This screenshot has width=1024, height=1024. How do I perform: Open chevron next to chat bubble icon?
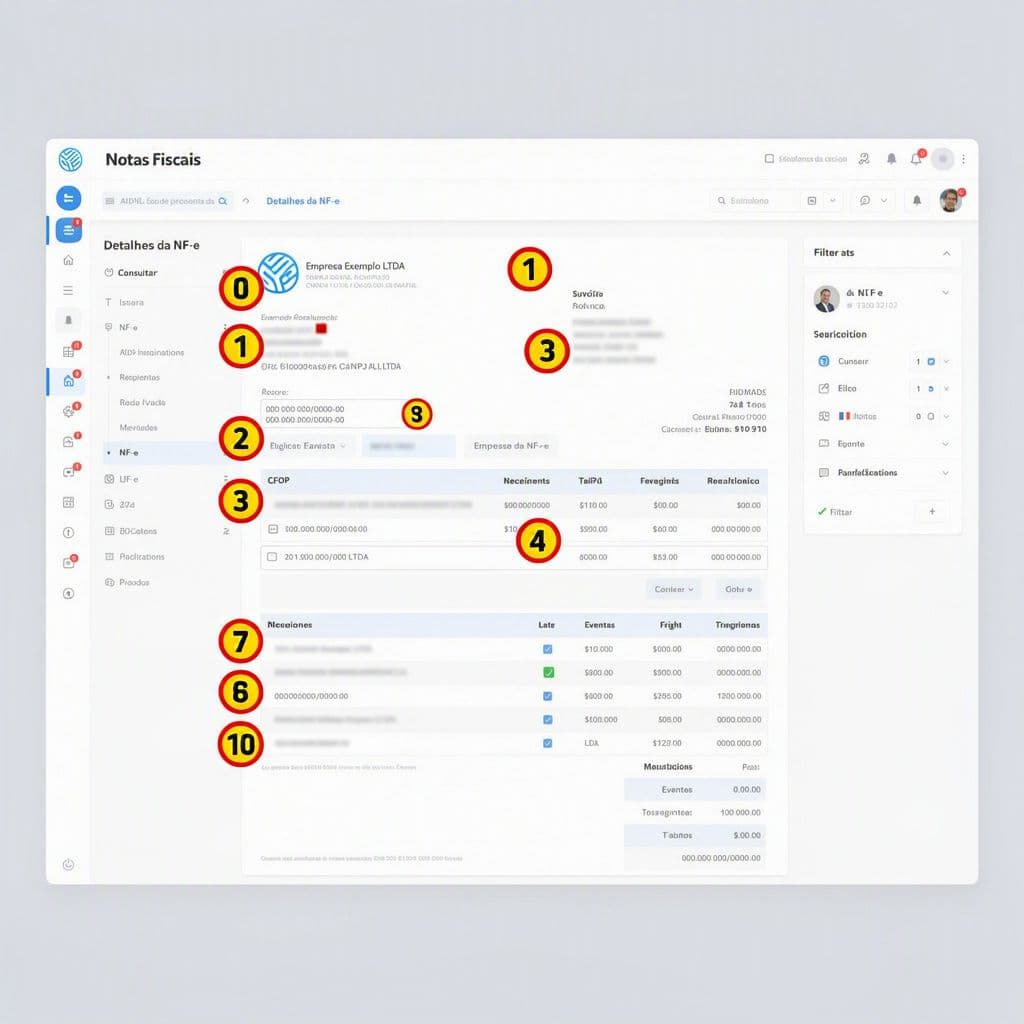click(x=884, y=200)
